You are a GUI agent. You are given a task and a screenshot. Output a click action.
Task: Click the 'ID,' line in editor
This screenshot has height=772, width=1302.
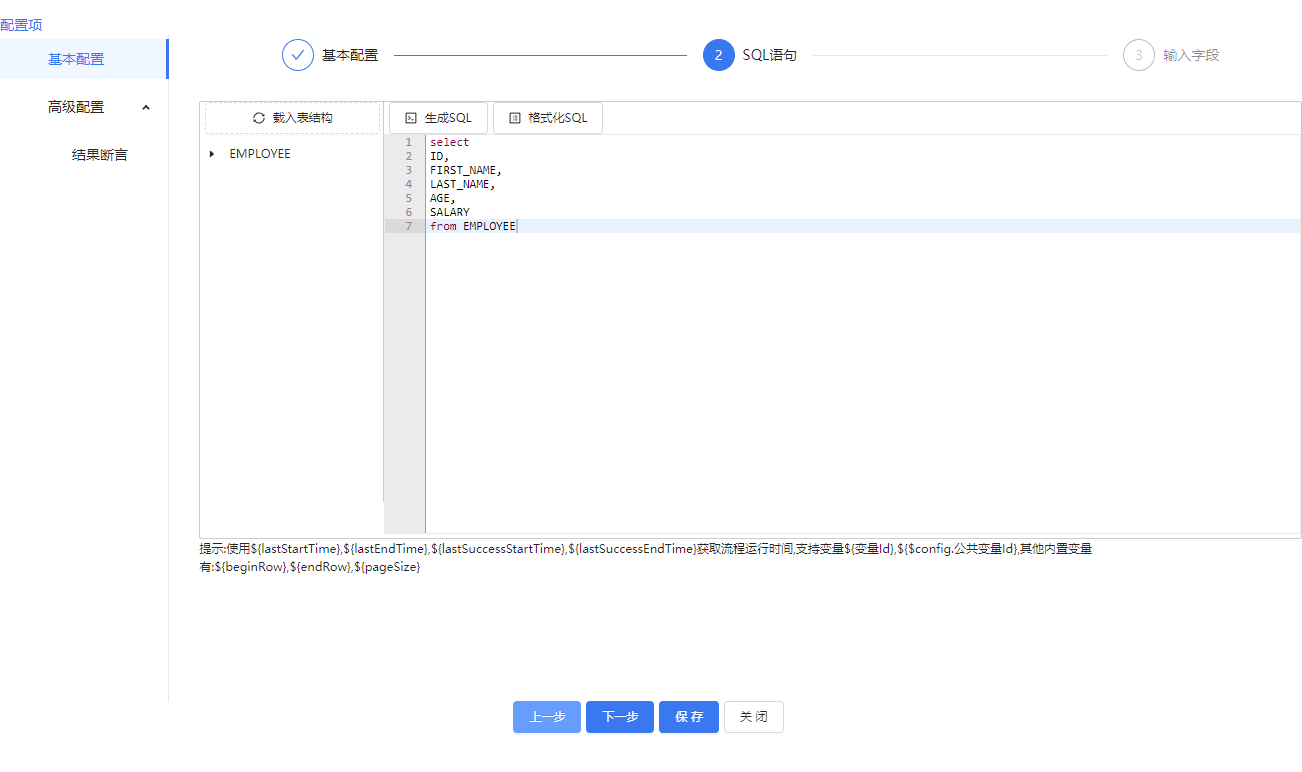(863, 156)
